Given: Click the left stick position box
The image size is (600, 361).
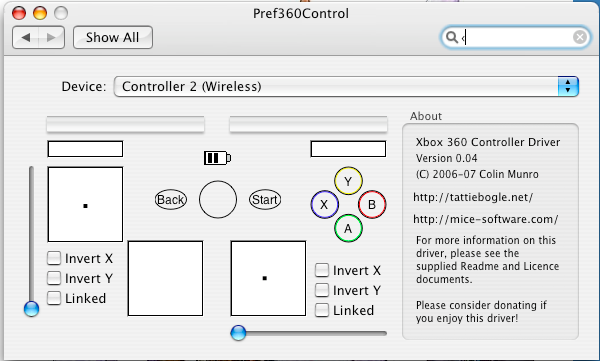Looking at the screenshot, I should click(85, 204).
